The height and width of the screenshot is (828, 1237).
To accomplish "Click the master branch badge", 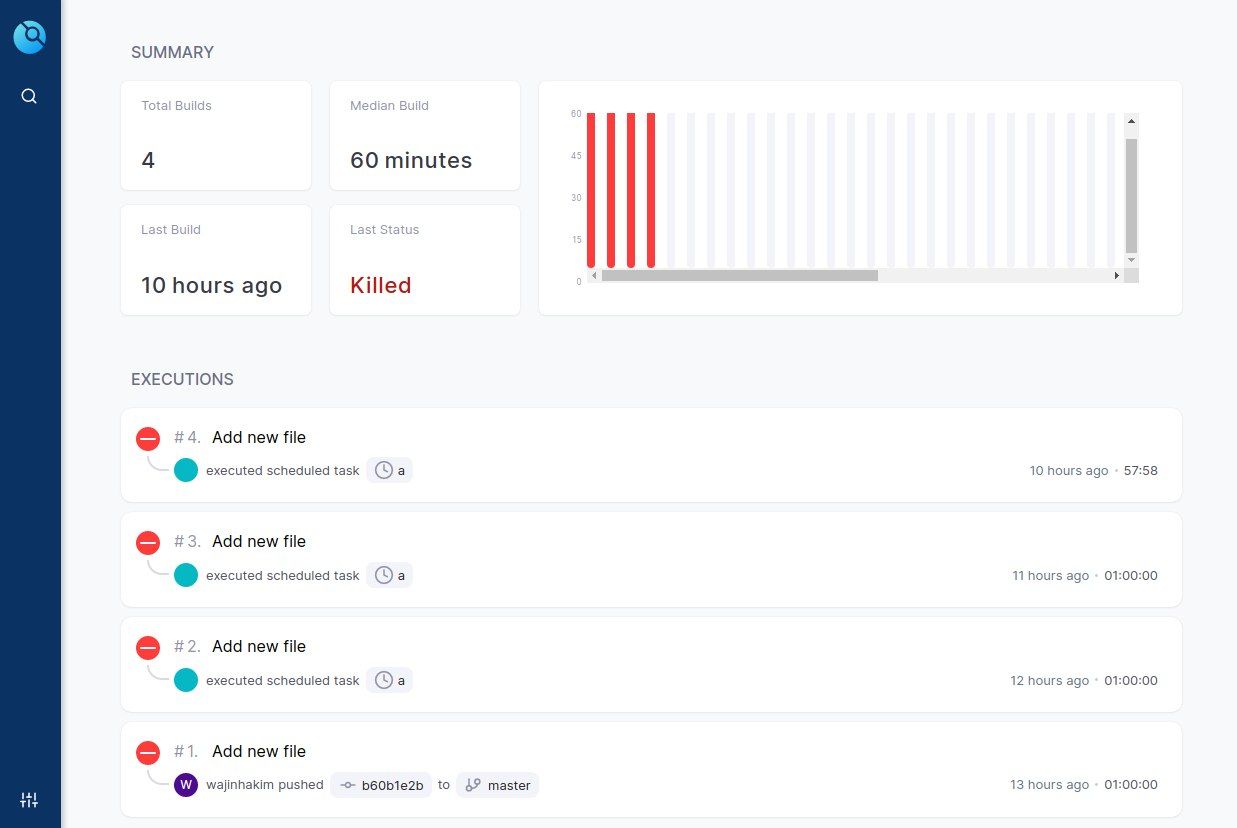I will (498, 785).
